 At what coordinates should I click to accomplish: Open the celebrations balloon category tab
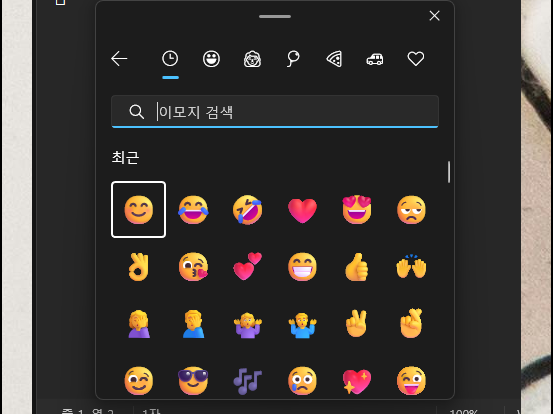[x=293, y=59]
